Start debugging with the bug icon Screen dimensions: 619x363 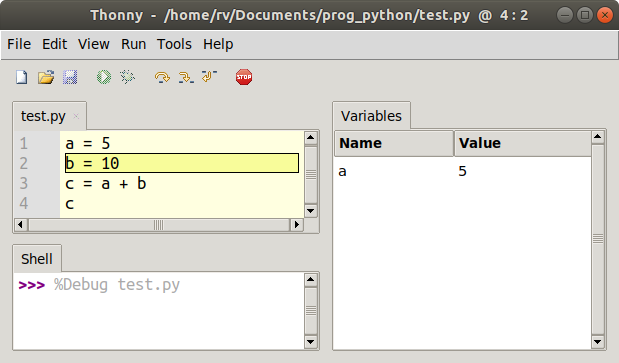(128, 77)
